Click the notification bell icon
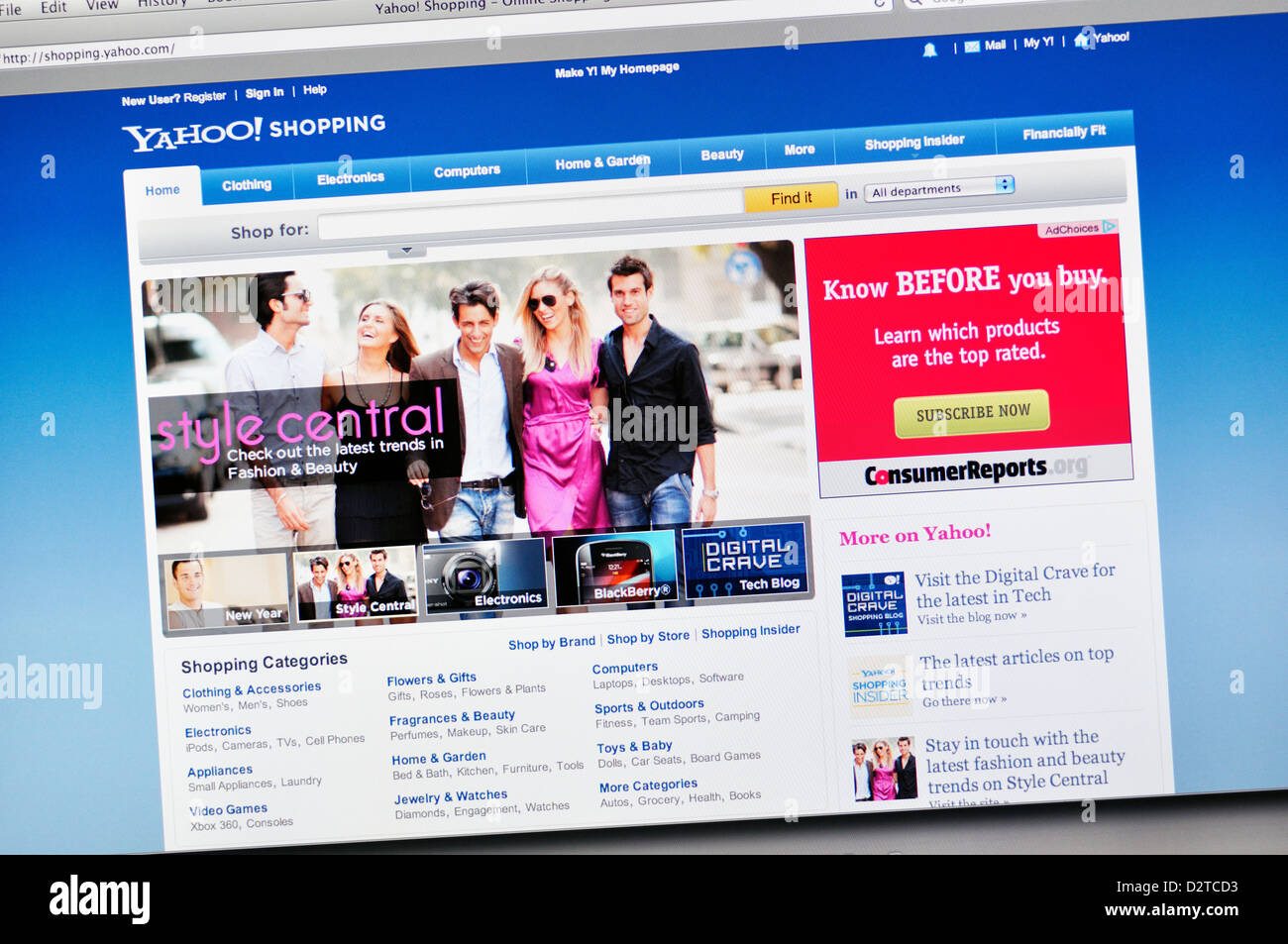This screenshot has width=1288, height=944. pos(929,50)
